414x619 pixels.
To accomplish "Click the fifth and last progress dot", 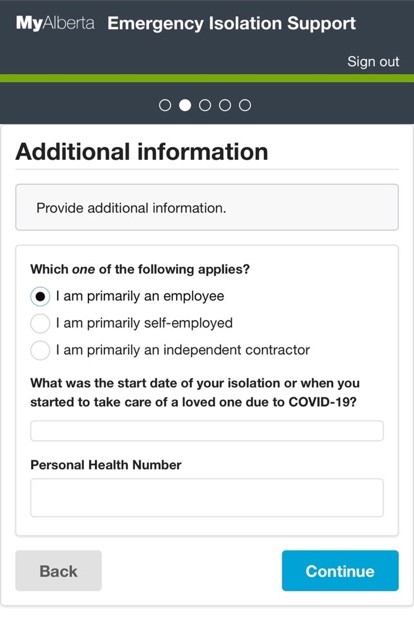I will coord(245,105).
